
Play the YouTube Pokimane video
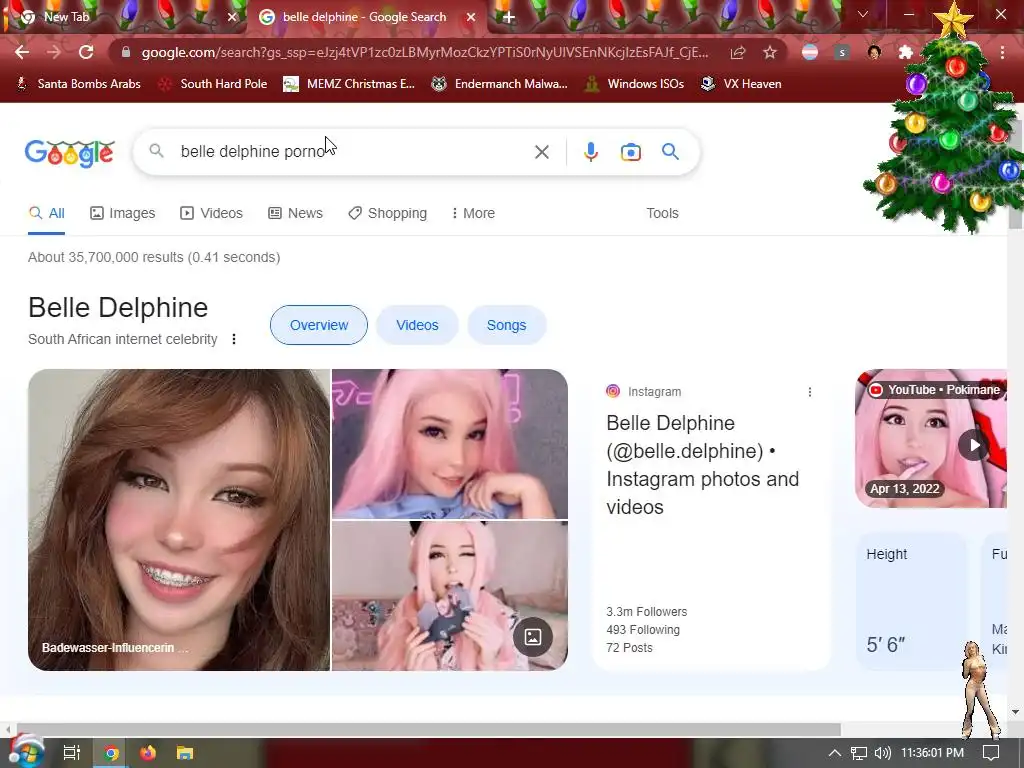pyautogui.click(x=973, y=445)
